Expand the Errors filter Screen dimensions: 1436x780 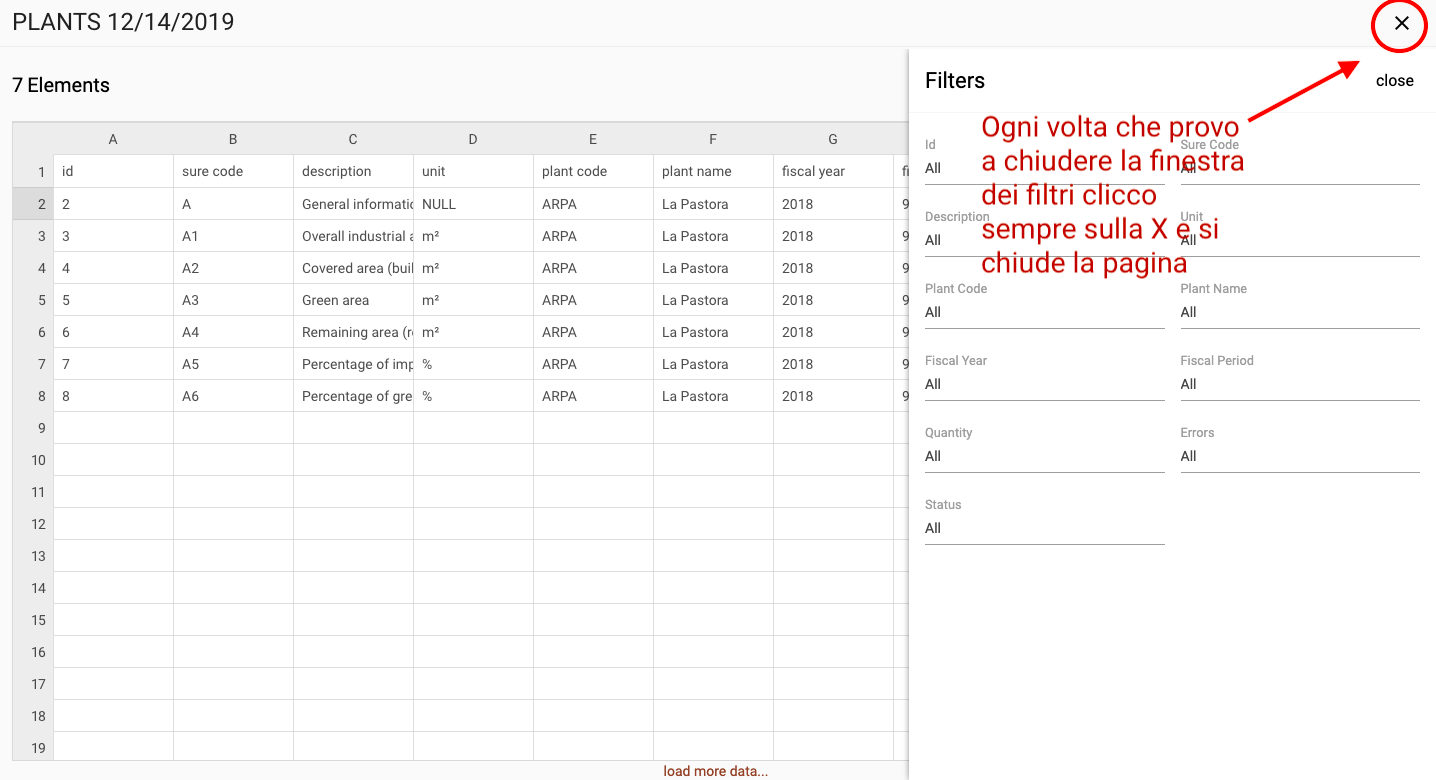click(x=1299, y=456)
